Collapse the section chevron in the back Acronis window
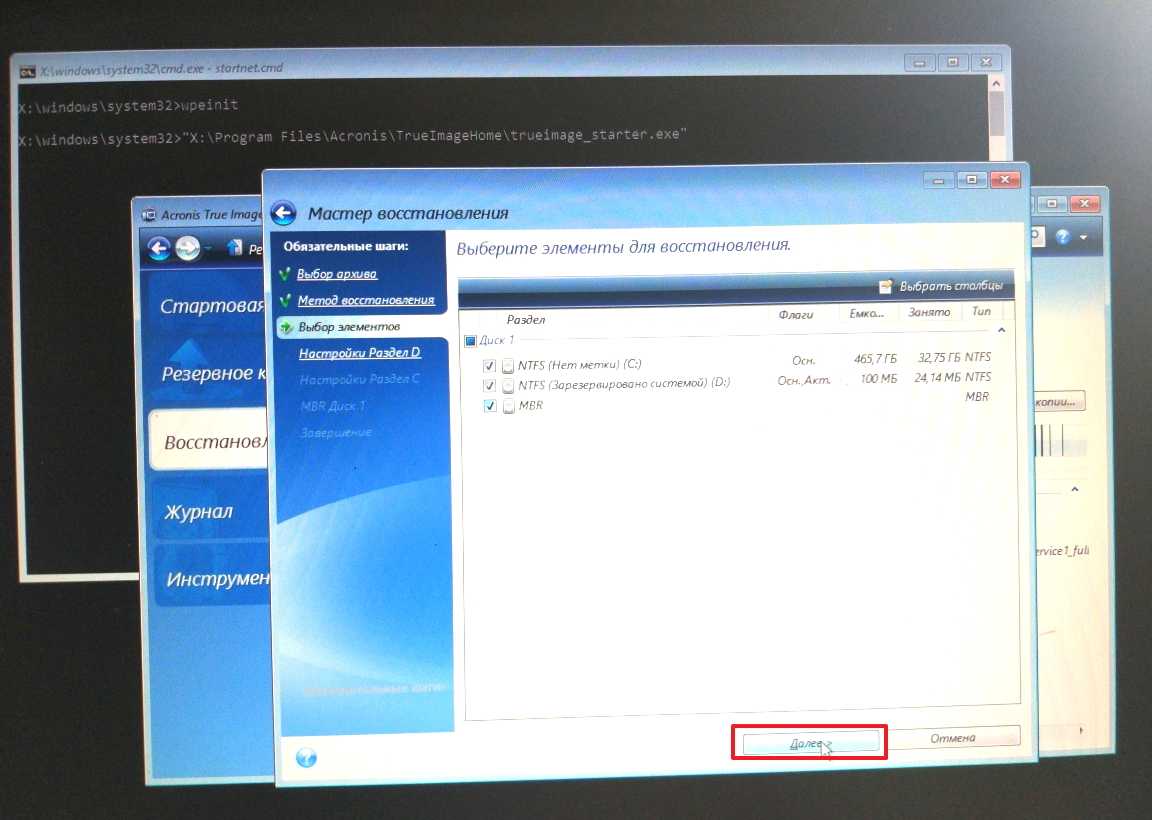Screen dimensions: 1152x820 click(x=1075, y=489)
